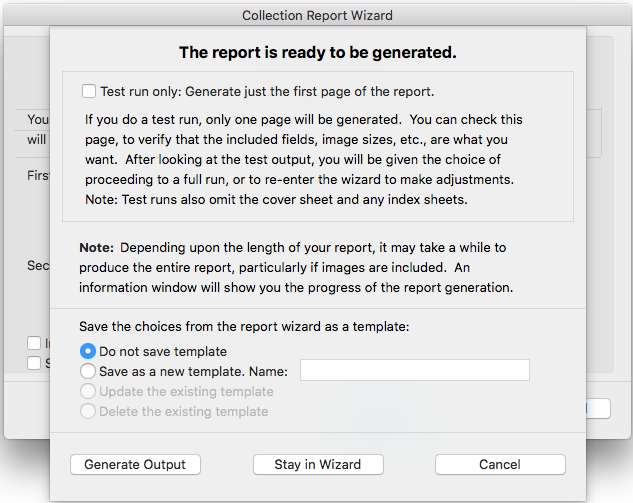Toggle the upper partially hidden background checkbox
Screen dimensions: 633x503
click(35, 343)
